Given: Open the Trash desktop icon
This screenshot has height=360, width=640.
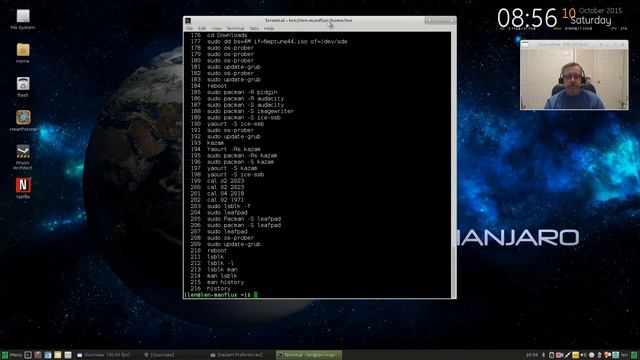Looking at the screenshot, I should [x=23, y=87].
